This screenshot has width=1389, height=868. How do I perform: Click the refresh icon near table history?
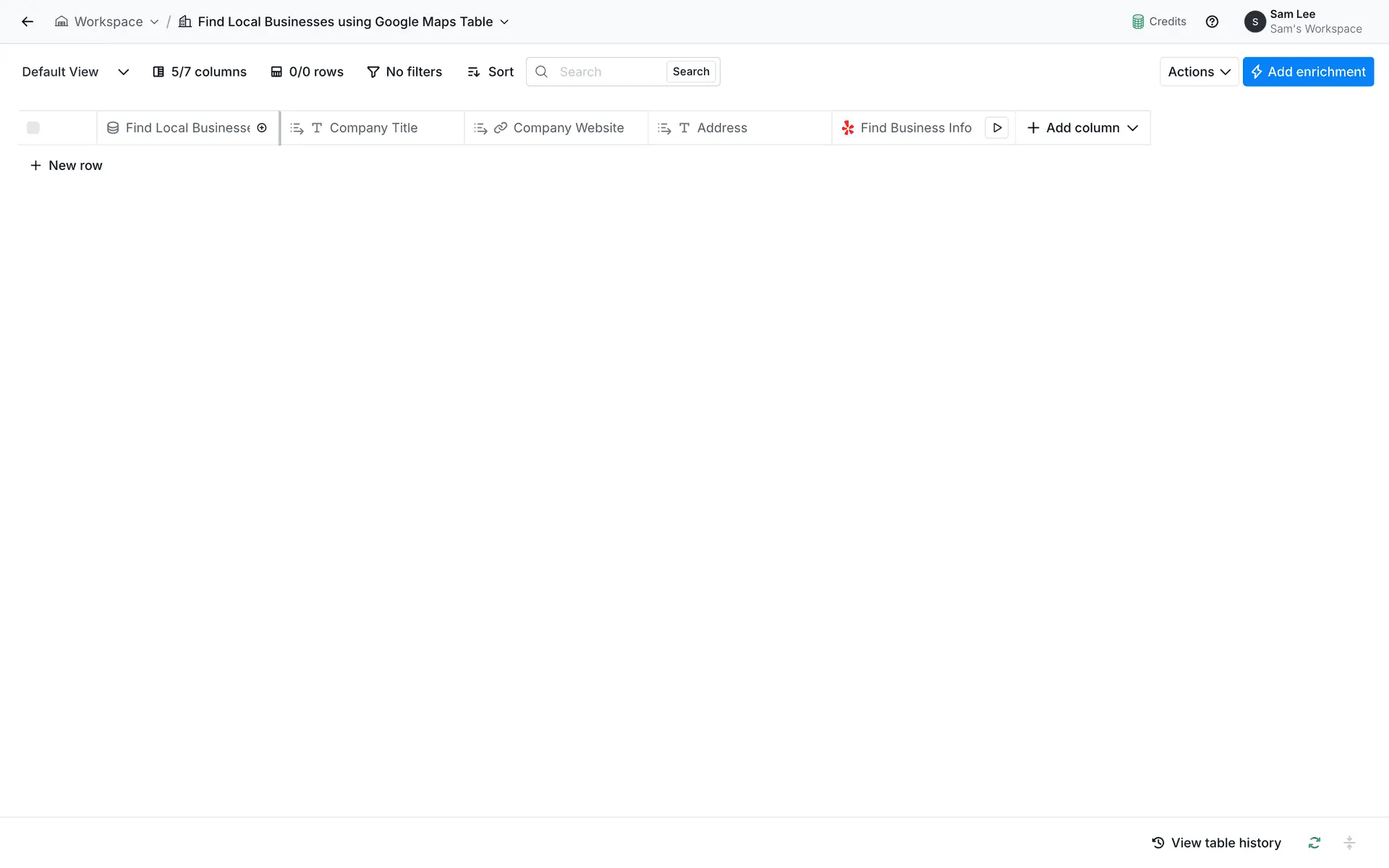click(1314, 843)
